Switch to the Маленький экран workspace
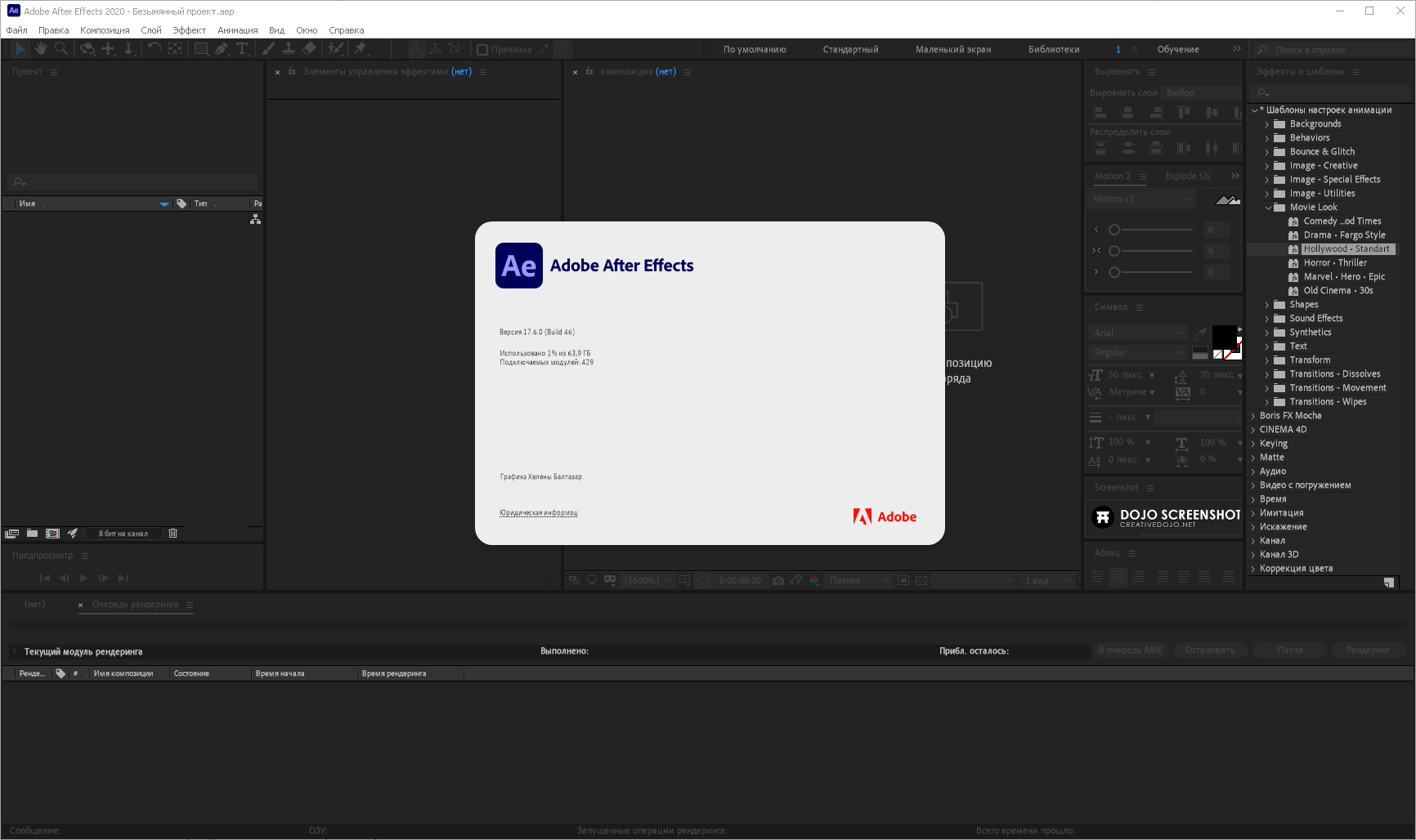 pyautogui.click(x=952, y=48)
